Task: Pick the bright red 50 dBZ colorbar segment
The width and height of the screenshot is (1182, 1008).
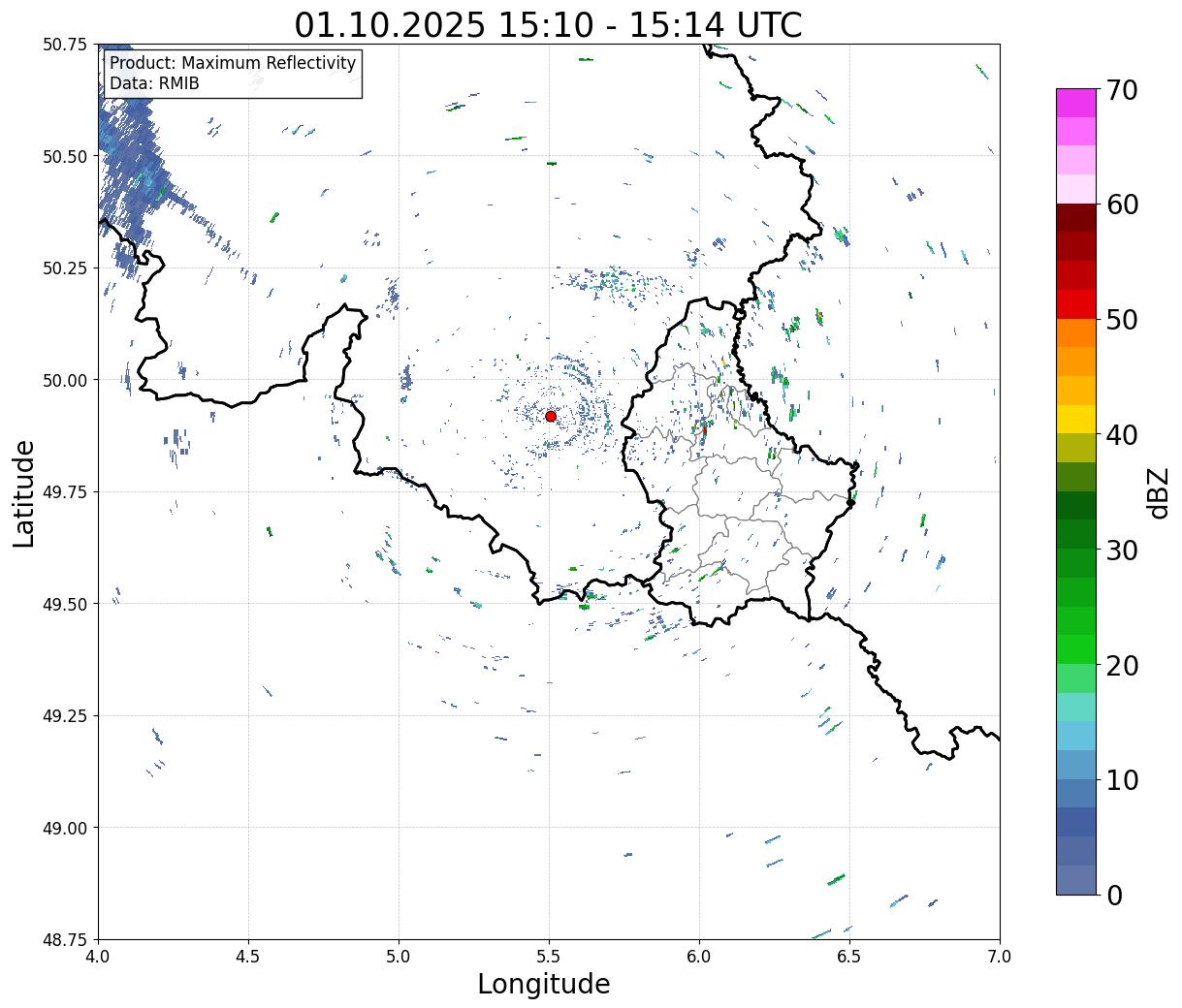Action: 1076,304
